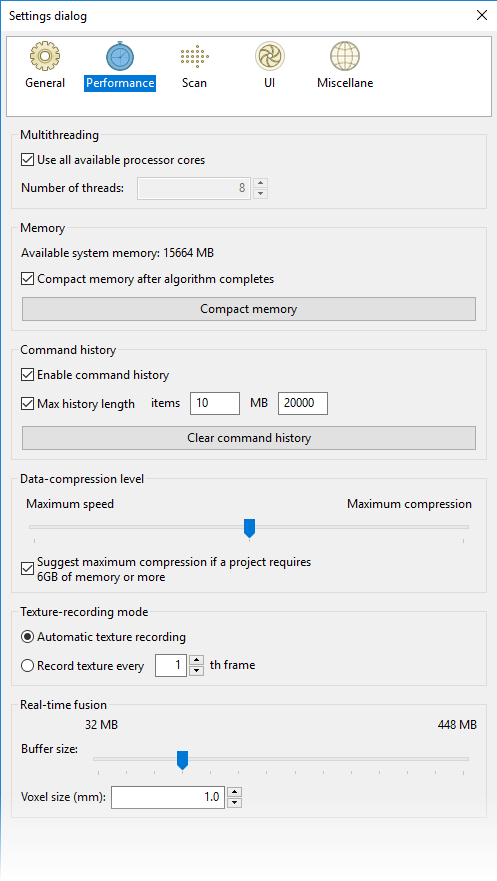Decrease number of threads with down arrow

point(261,193)
